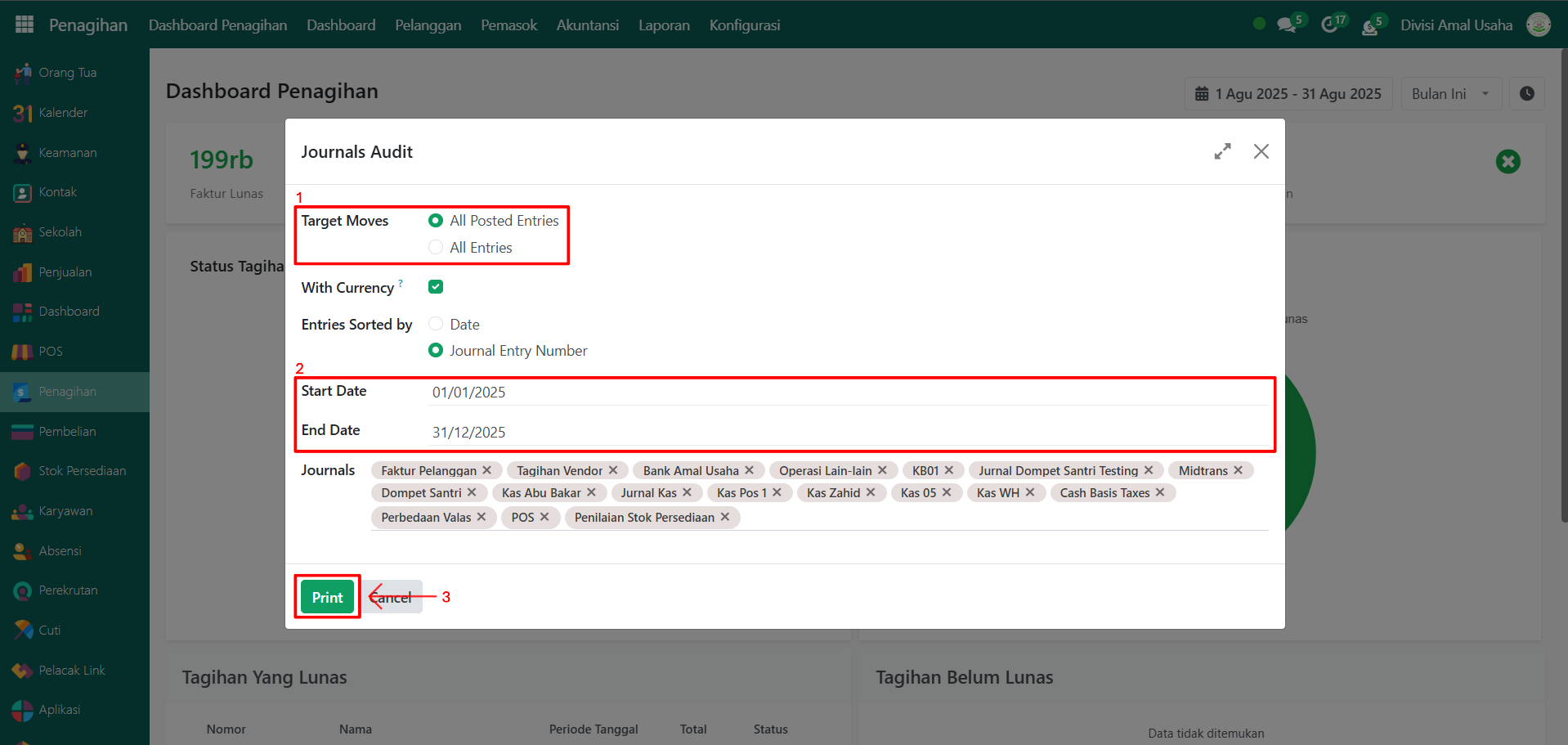Open the date range picker 1 Agu 2025
The width and height of the screenshot is (1568, 745).
tap(1288, 94)
